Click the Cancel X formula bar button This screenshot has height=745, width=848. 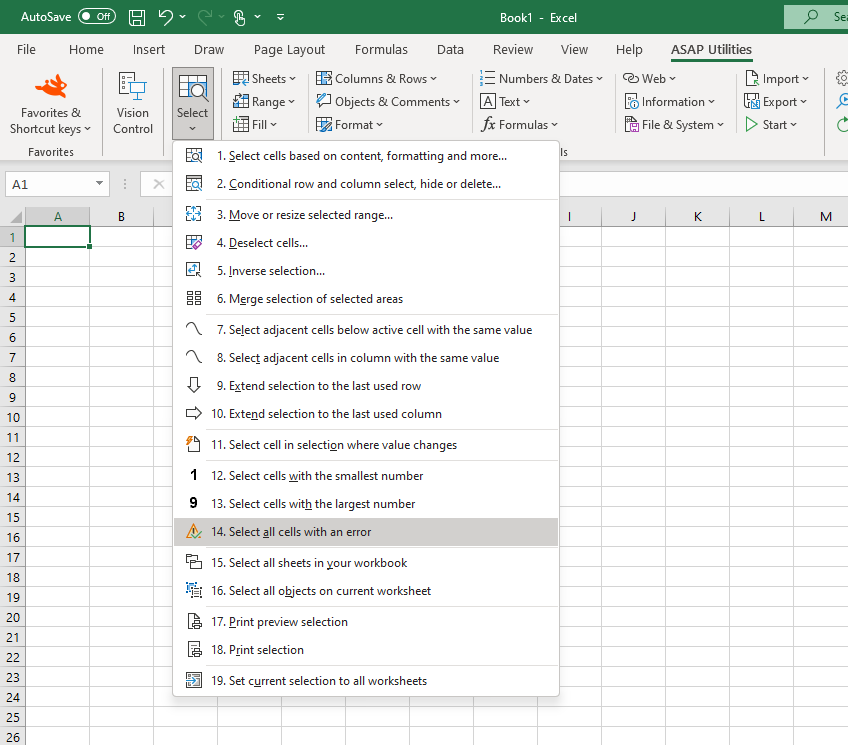point(158,184)
